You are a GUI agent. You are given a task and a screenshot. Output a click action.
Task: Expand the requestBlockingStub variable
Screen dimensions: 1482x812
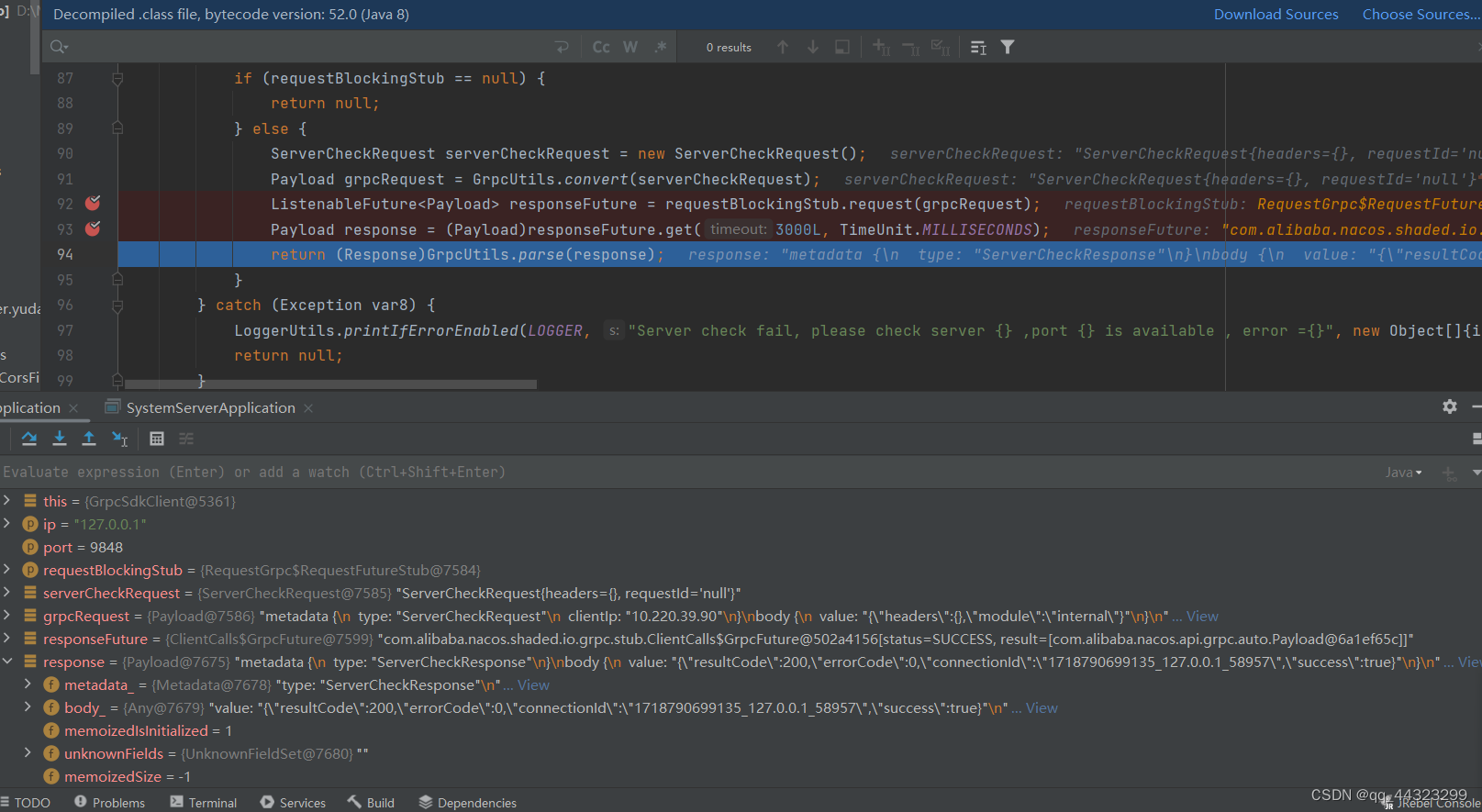click(7, 569)
